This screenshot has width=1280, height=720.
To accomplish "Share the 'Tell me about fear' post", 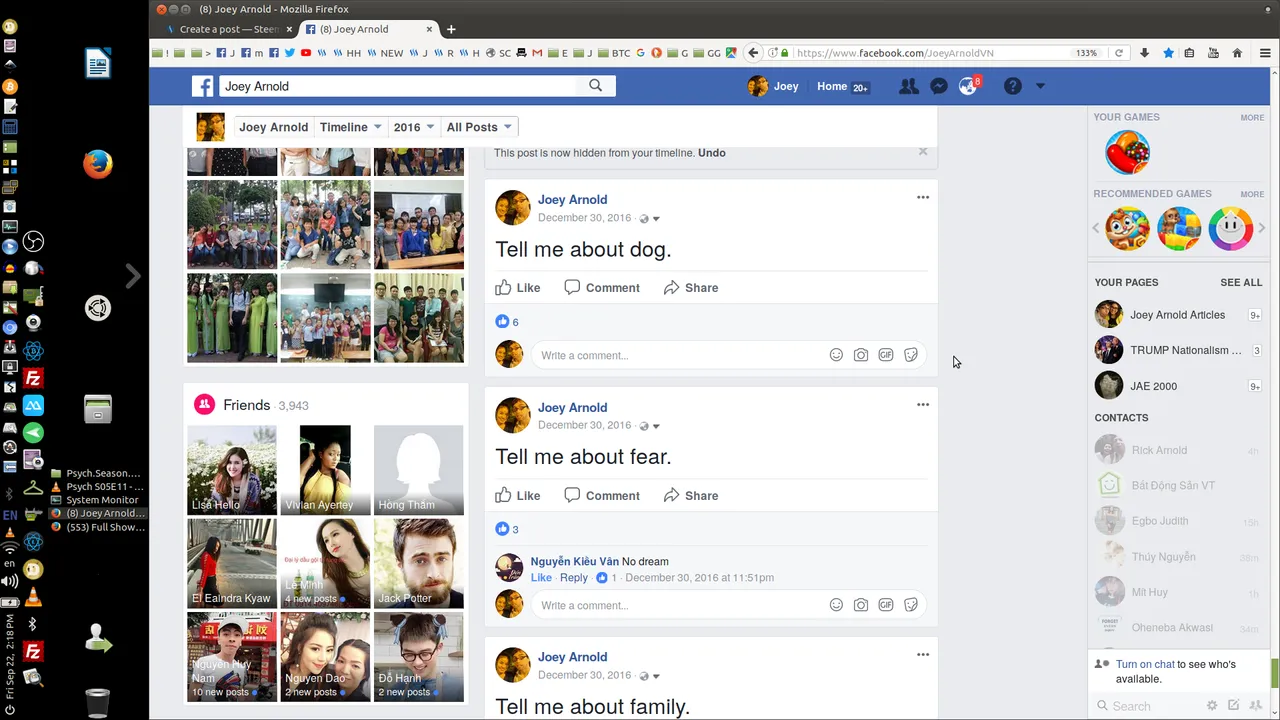I will [x=691, y=496].
